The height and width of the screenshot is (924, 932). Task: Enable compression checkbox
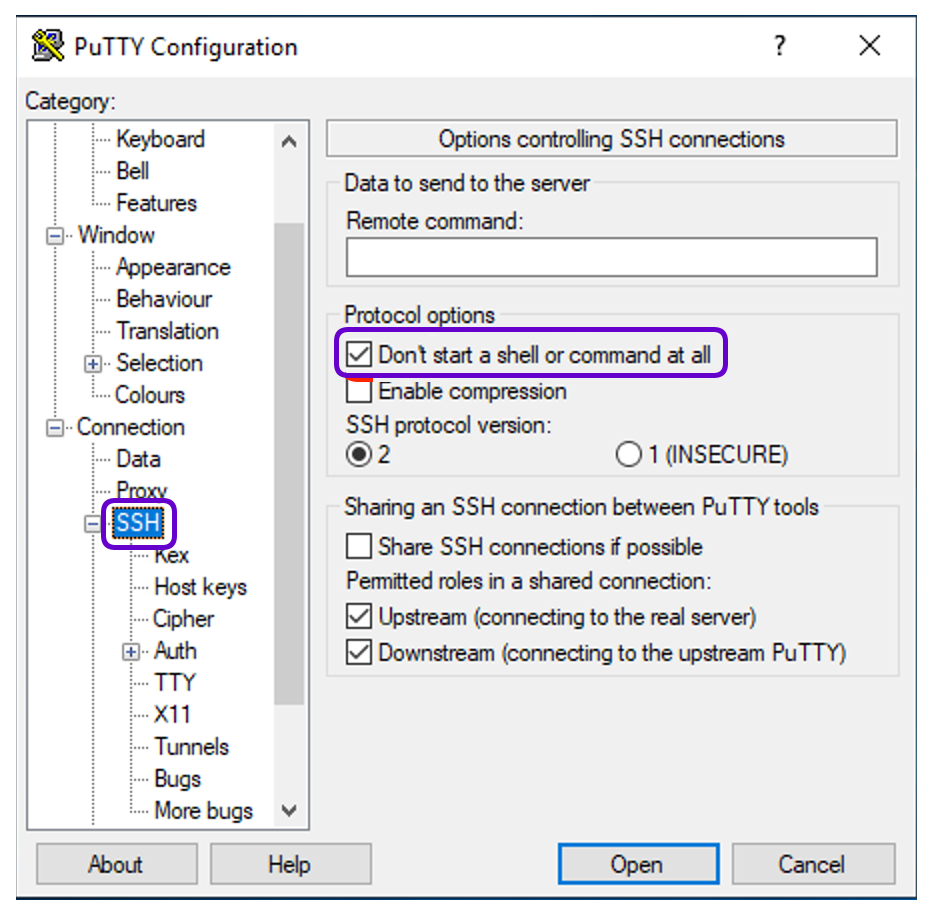[358, 390]
